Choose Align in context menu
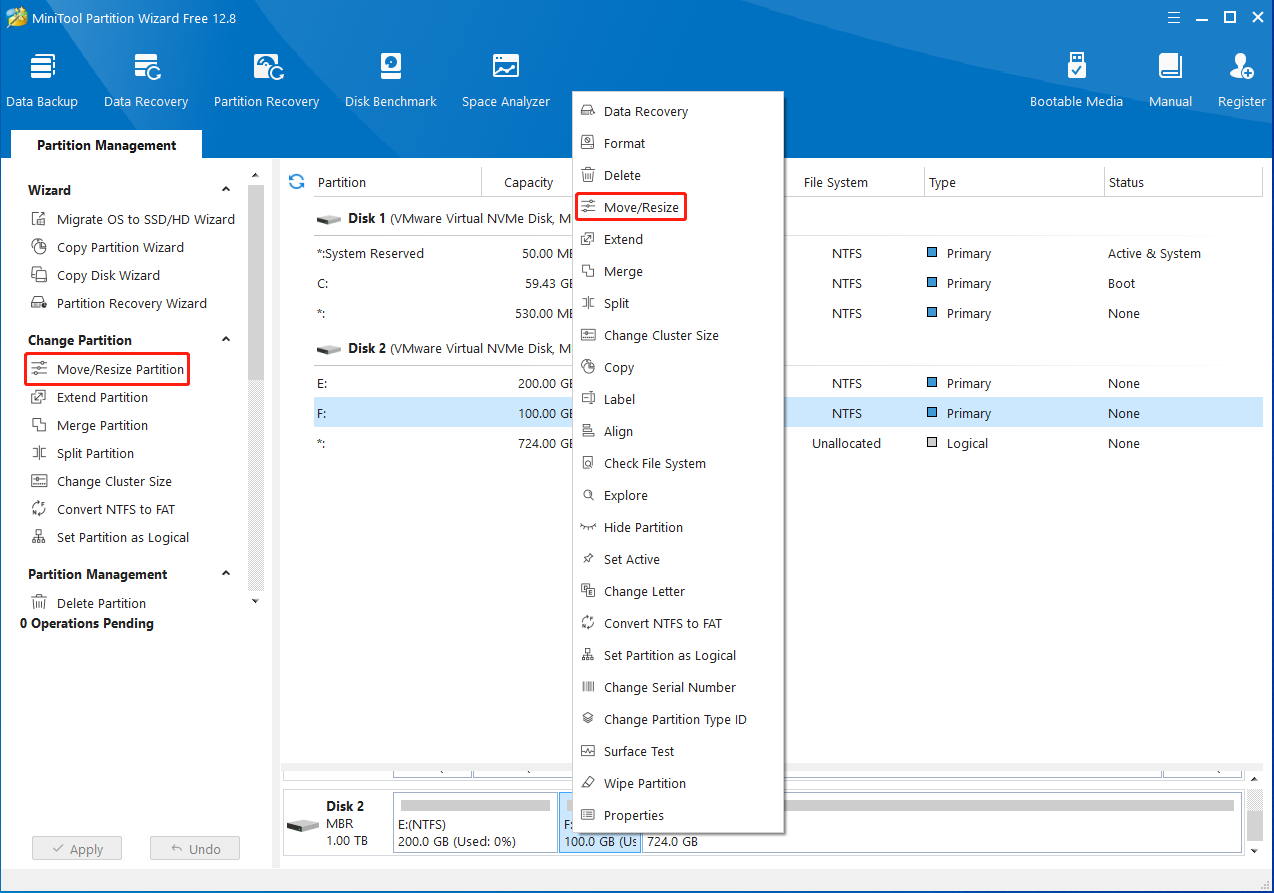This screenshot has width=1274, height=893. [x=678, y=431]
